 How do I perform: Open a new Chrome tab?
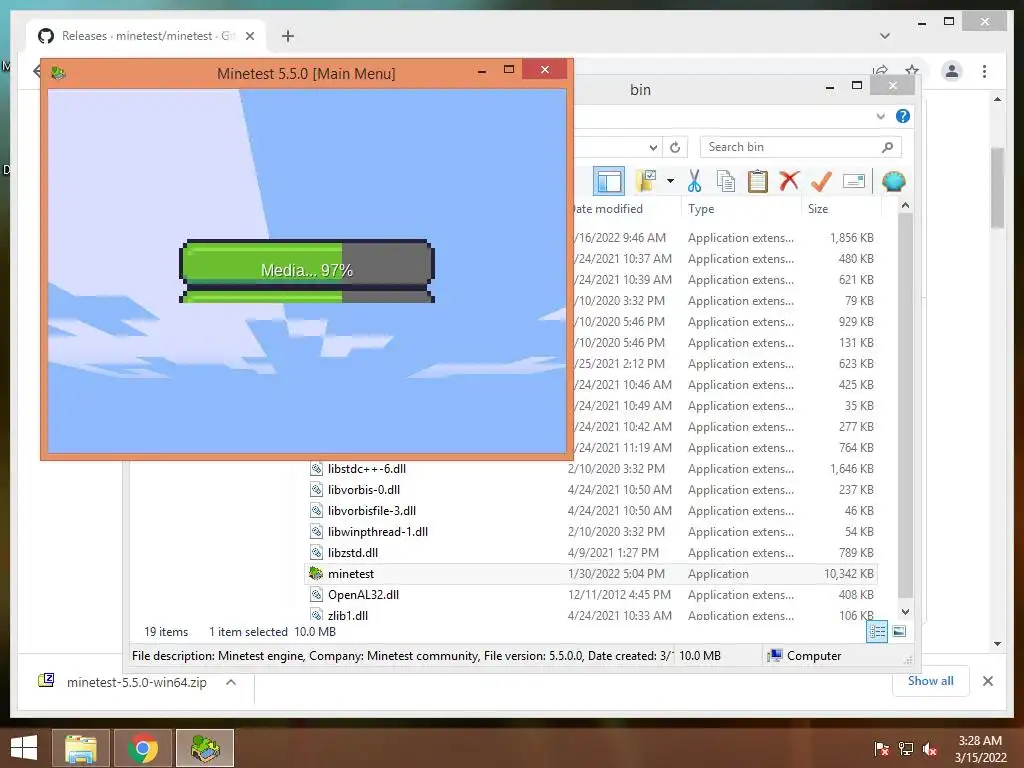[288, 36]
